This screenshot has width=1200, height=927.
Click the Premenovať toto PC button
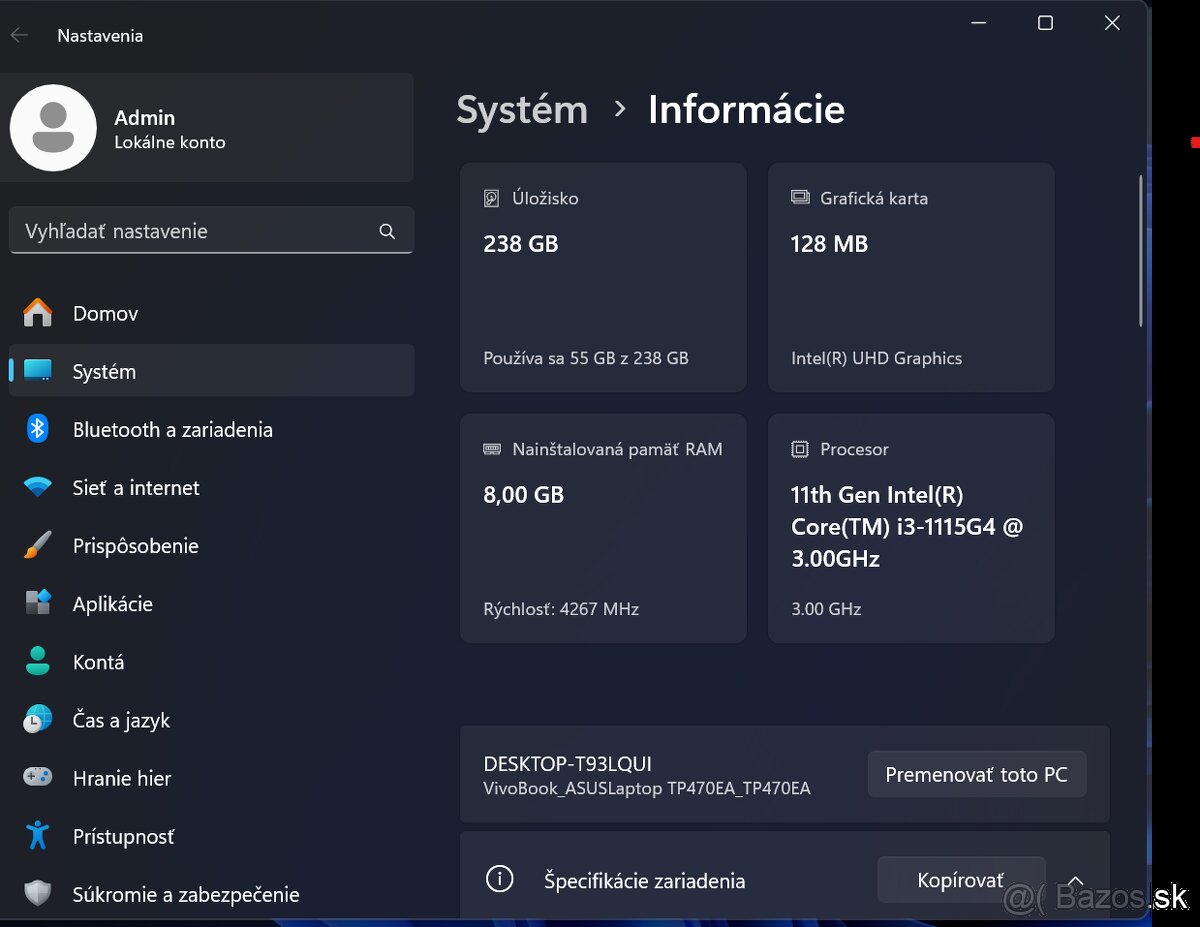coord(976,773)
